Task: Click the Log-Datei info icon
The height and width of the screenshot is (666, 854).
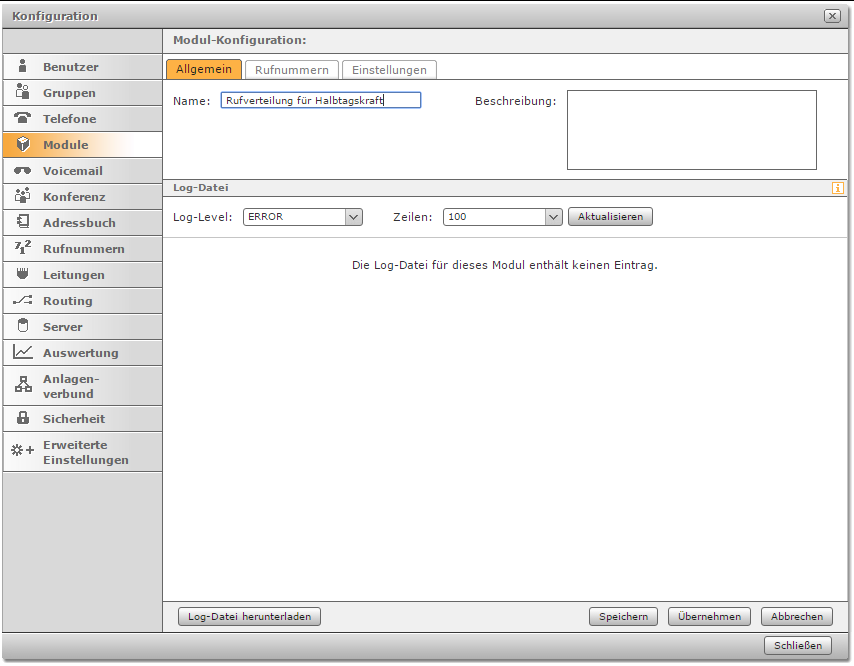Action: pos(837,187)
